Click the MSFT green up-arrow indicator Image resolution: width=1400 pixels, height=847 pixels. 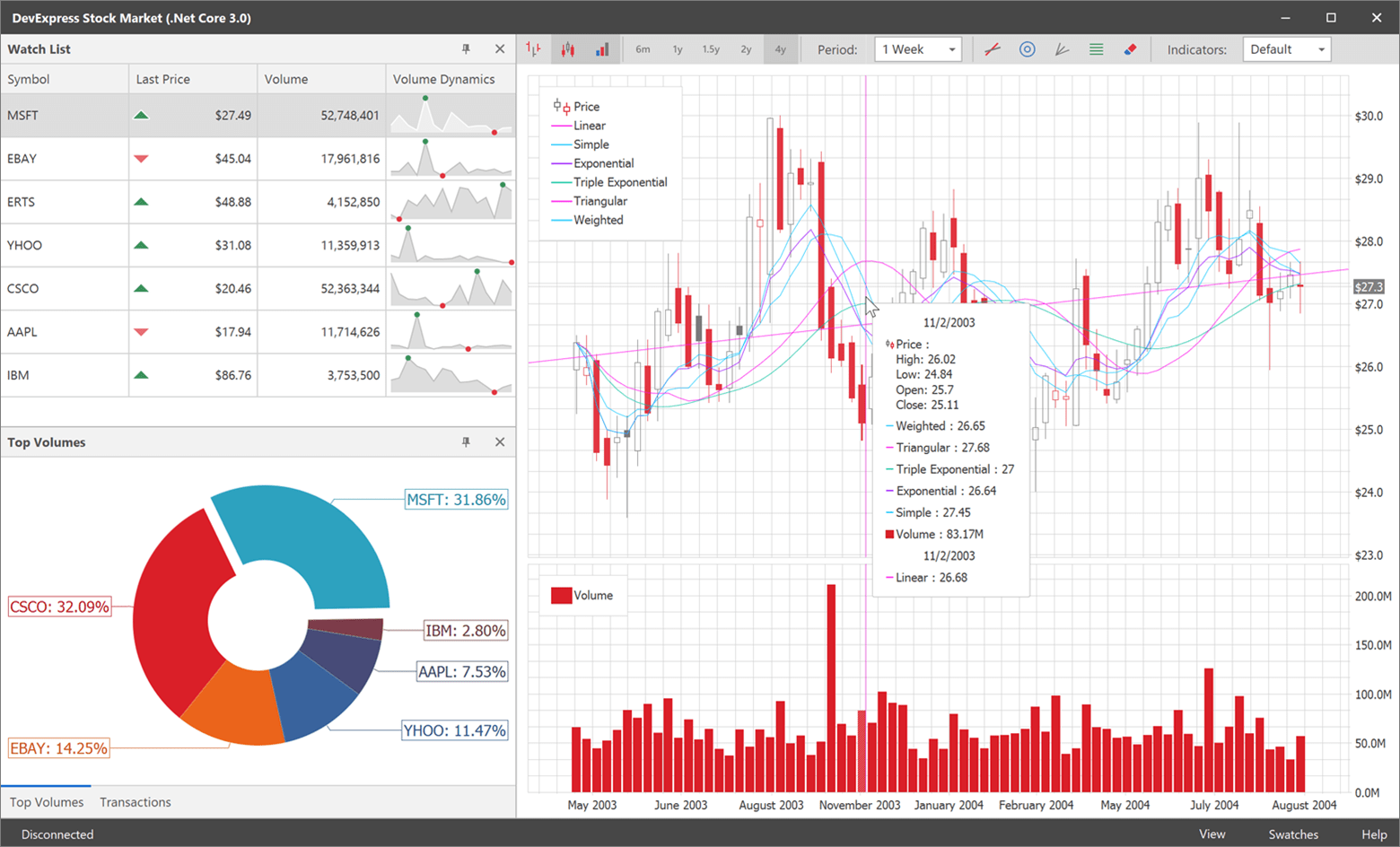click(141, 116)
